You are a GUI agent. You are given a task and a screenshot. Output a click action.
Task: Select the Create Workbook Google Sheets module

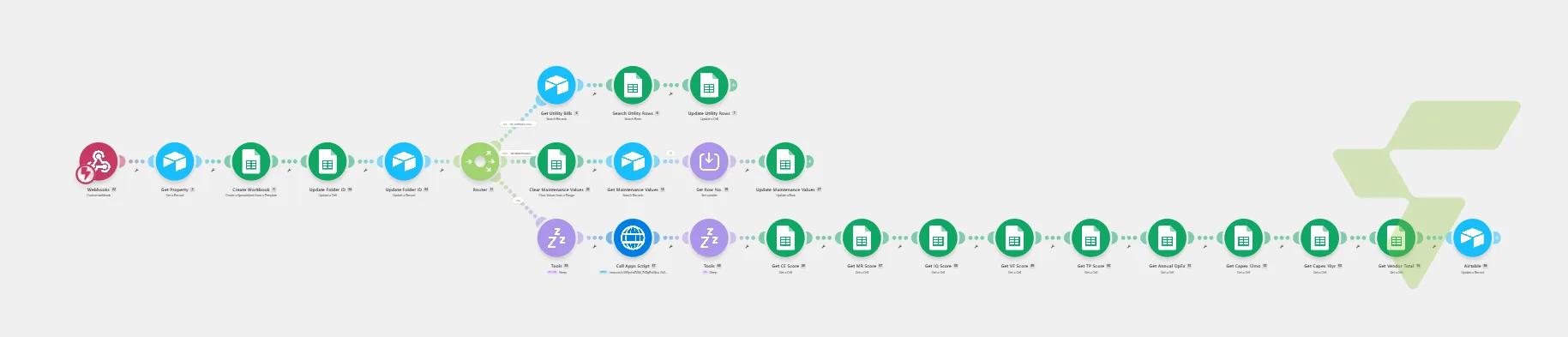(251, 161)
